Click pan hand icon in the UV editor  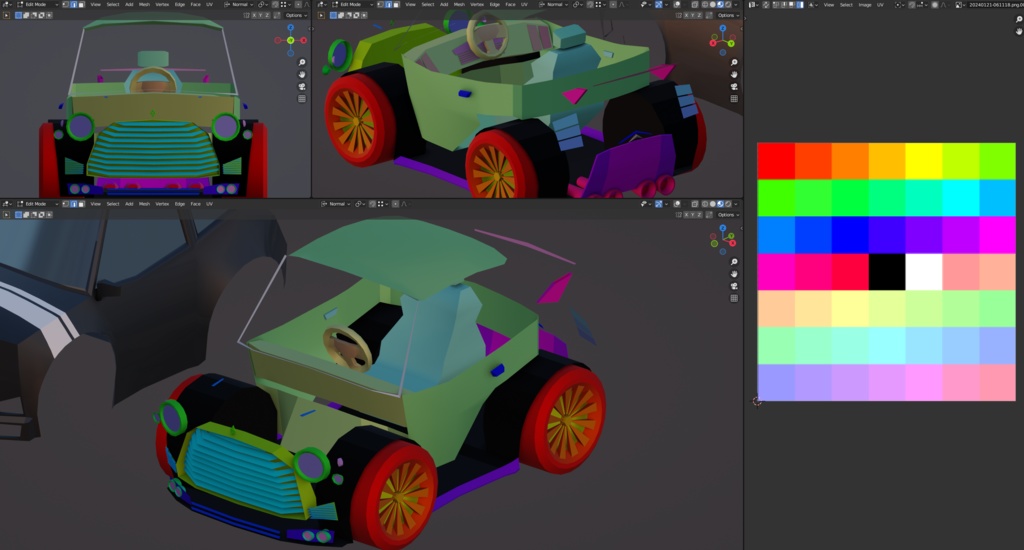pos(1019,31)
